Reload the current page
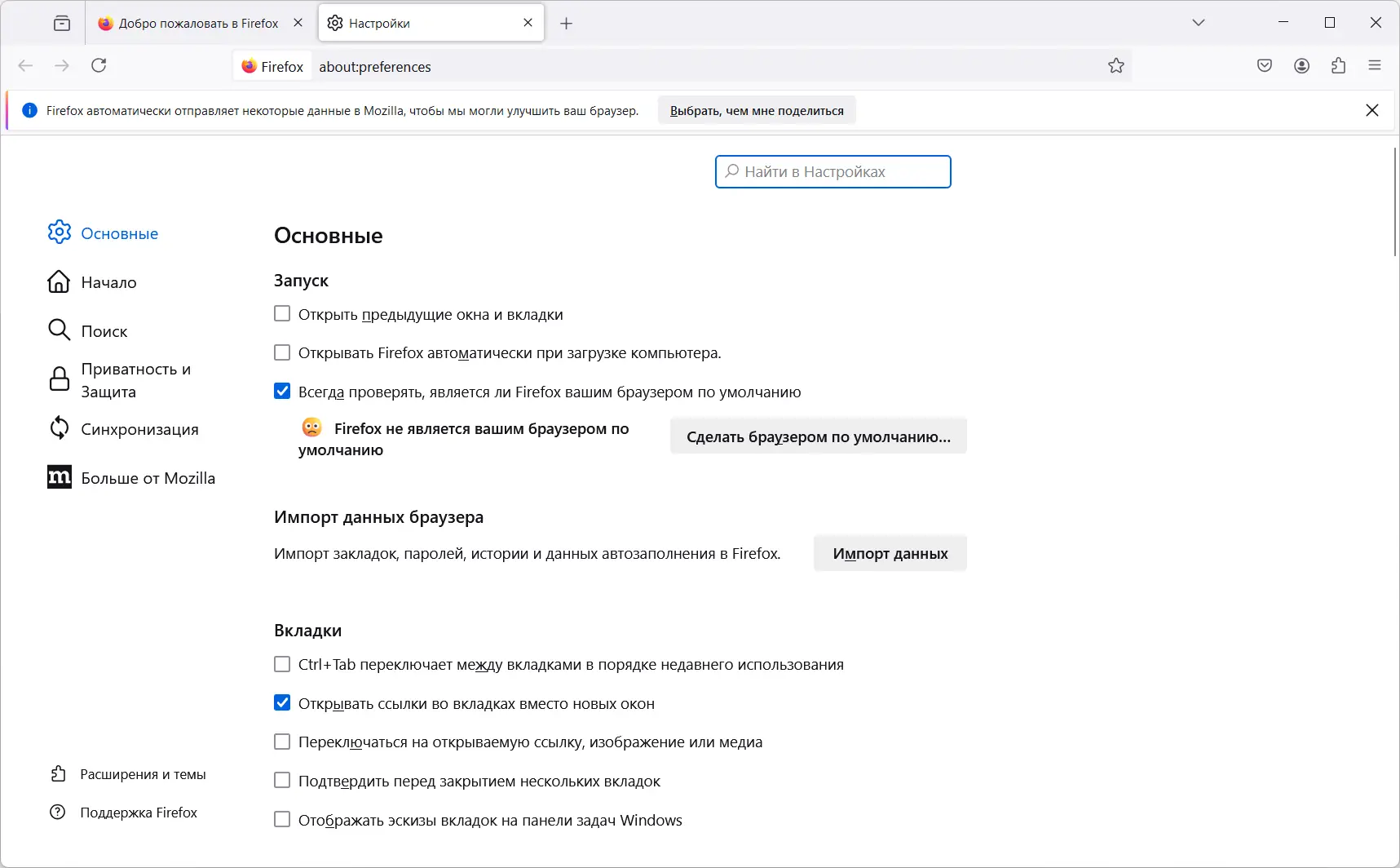1400x868 pixels. [x=99, y=66]
